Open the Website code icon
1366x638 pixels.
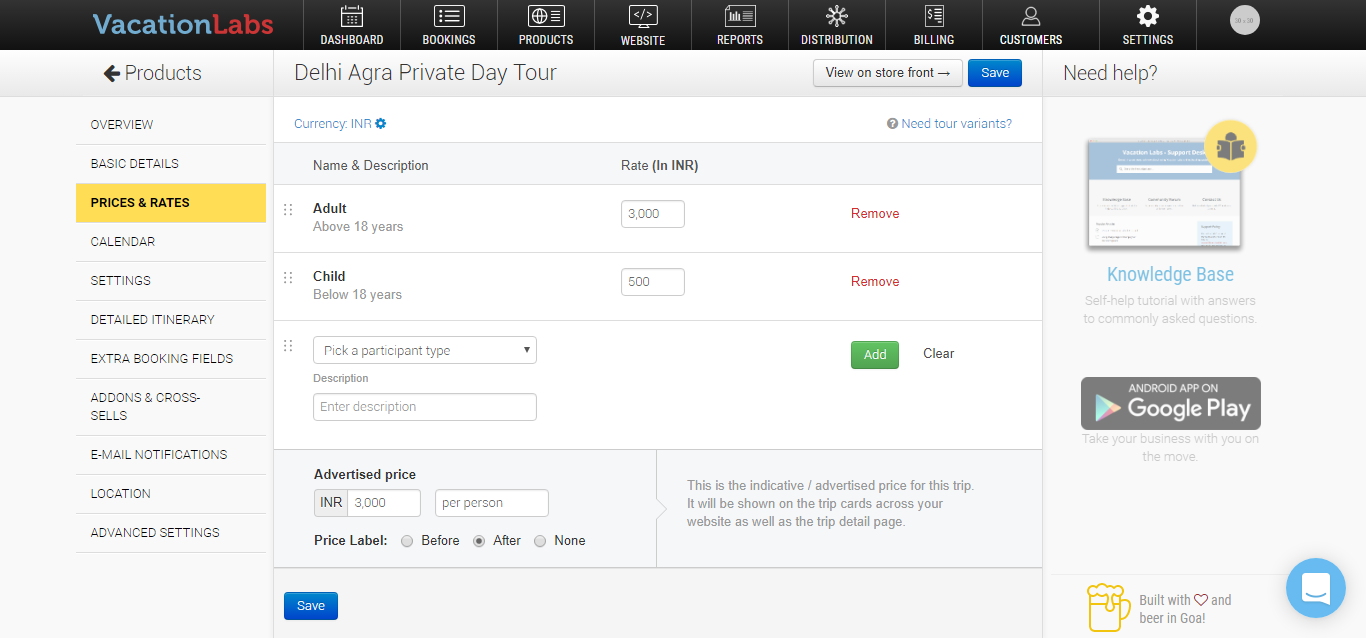coord(642,16)
